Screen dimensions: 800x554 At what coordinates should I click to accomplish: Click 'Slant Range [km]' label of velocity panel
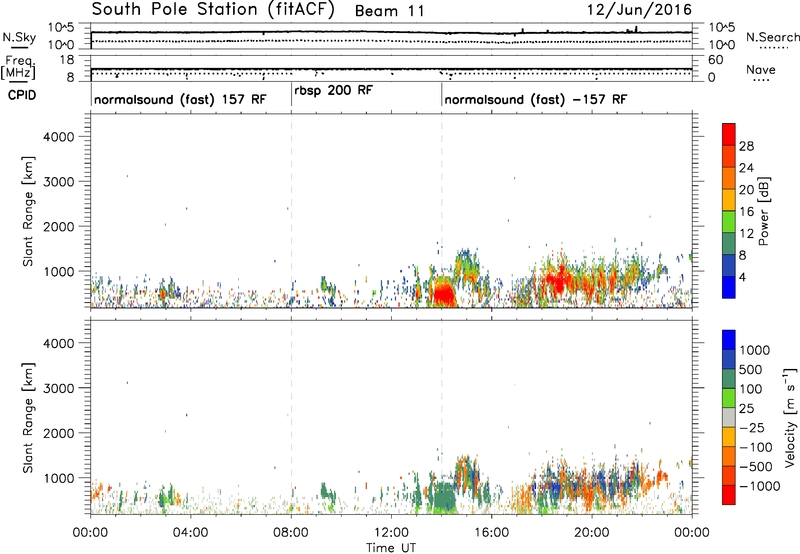28,418
